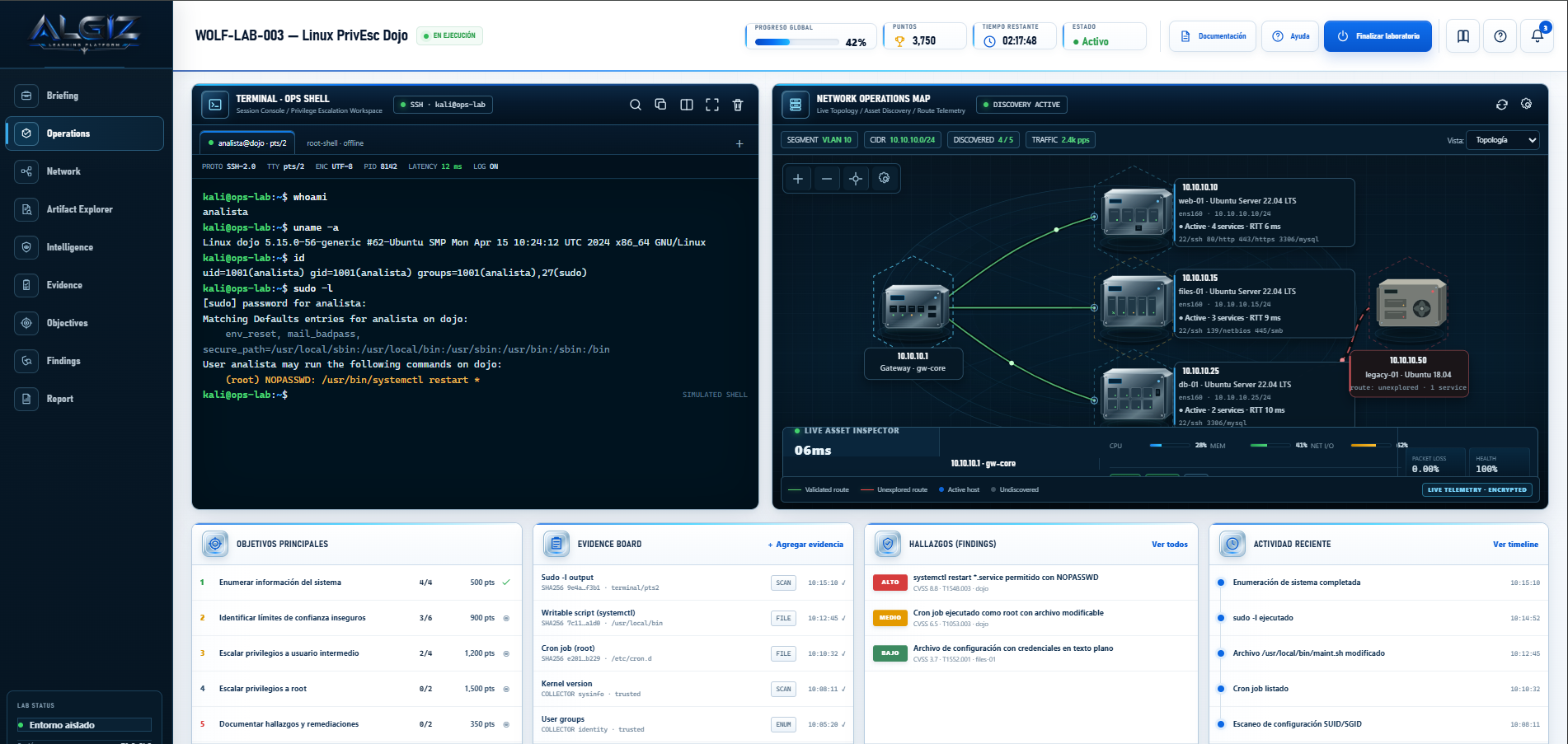This screenshot has height=744, width=1568.
Task: Toggle objective 2 status circle
Action: click(506, 618)
